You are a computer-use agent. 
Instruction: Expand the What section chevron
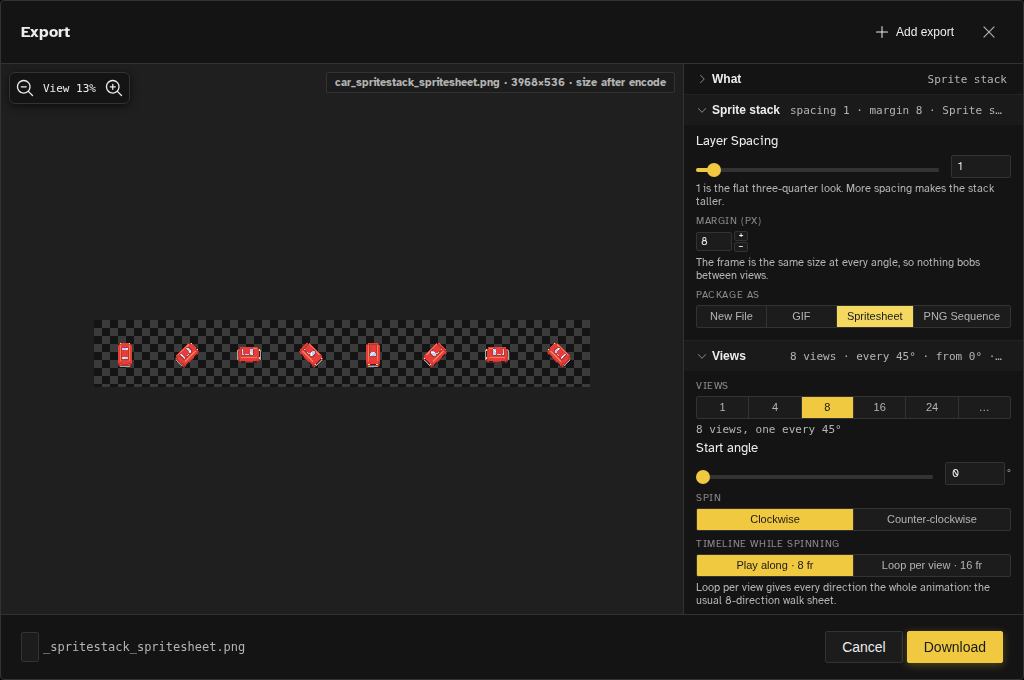702,79
